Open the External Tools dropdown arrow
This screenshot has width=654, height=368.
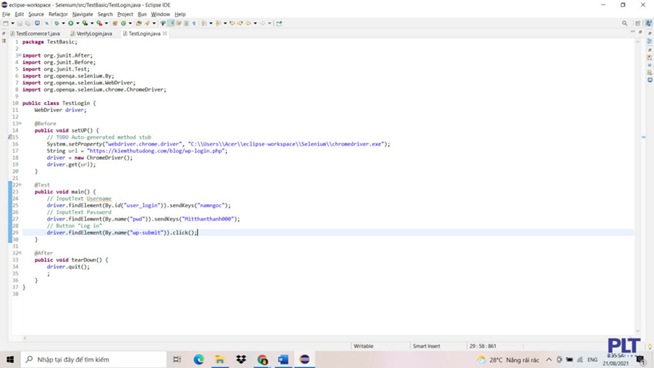click(x=106, y=23)
